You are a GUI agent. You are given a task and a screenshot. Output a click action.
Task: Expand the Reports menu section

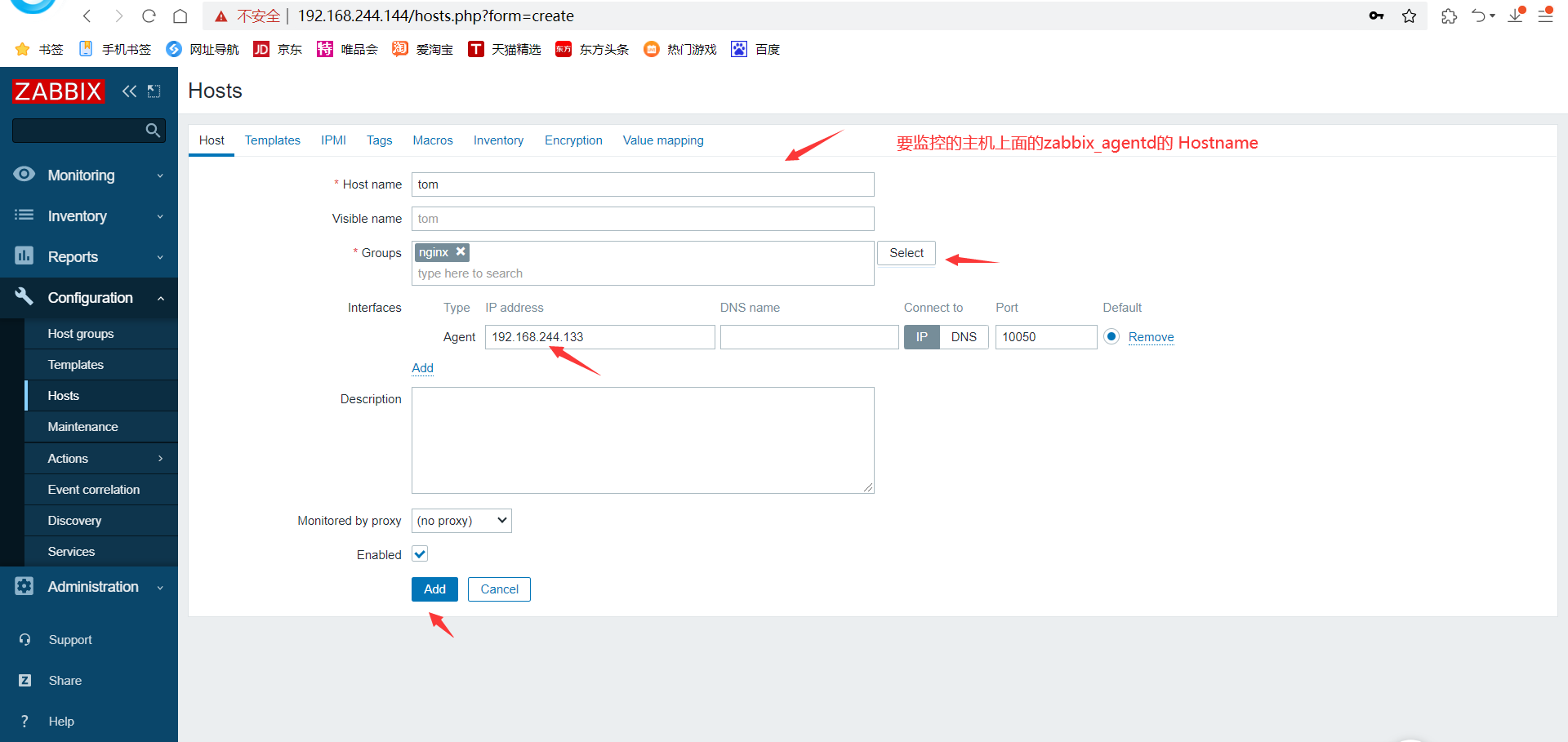coord(160,257)
